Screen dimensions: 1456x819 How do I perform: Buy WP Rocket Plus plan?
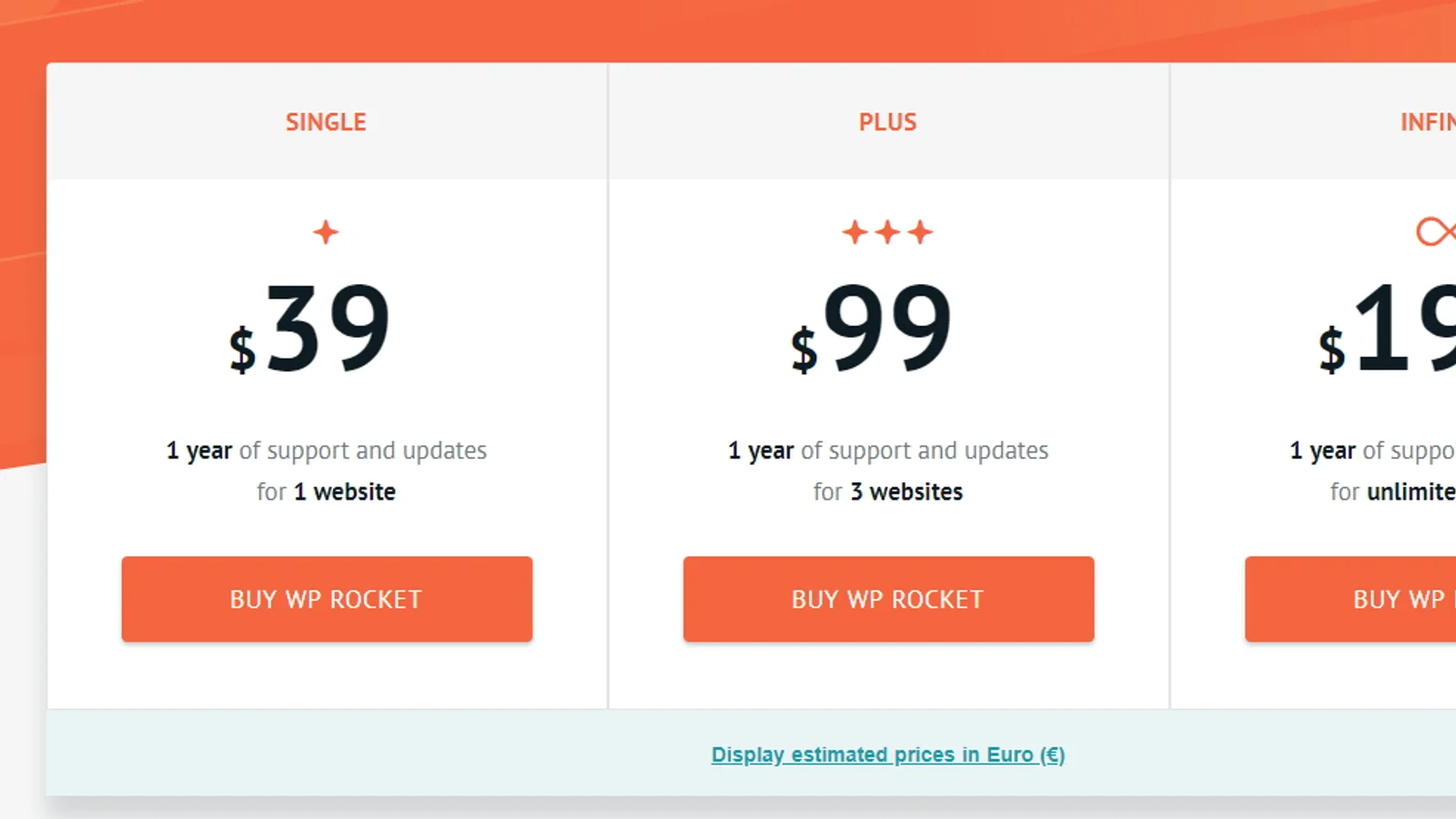click(x=888, y=599)
